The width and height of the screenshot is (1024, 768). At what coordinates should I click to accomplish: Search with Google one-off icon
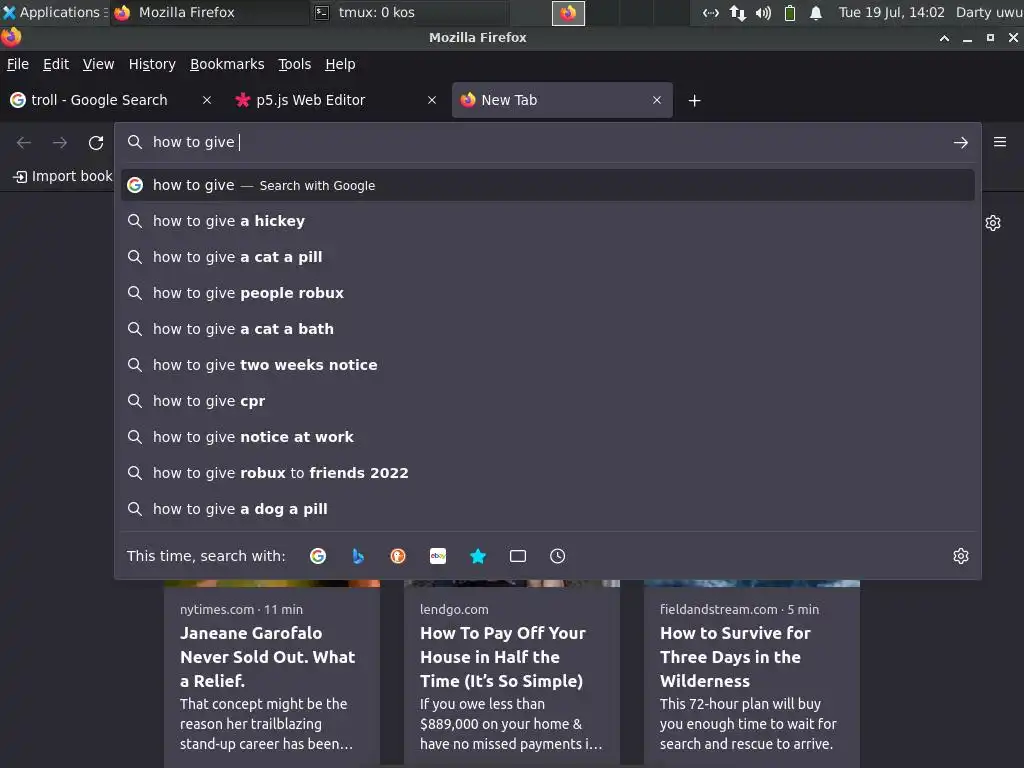318,556
